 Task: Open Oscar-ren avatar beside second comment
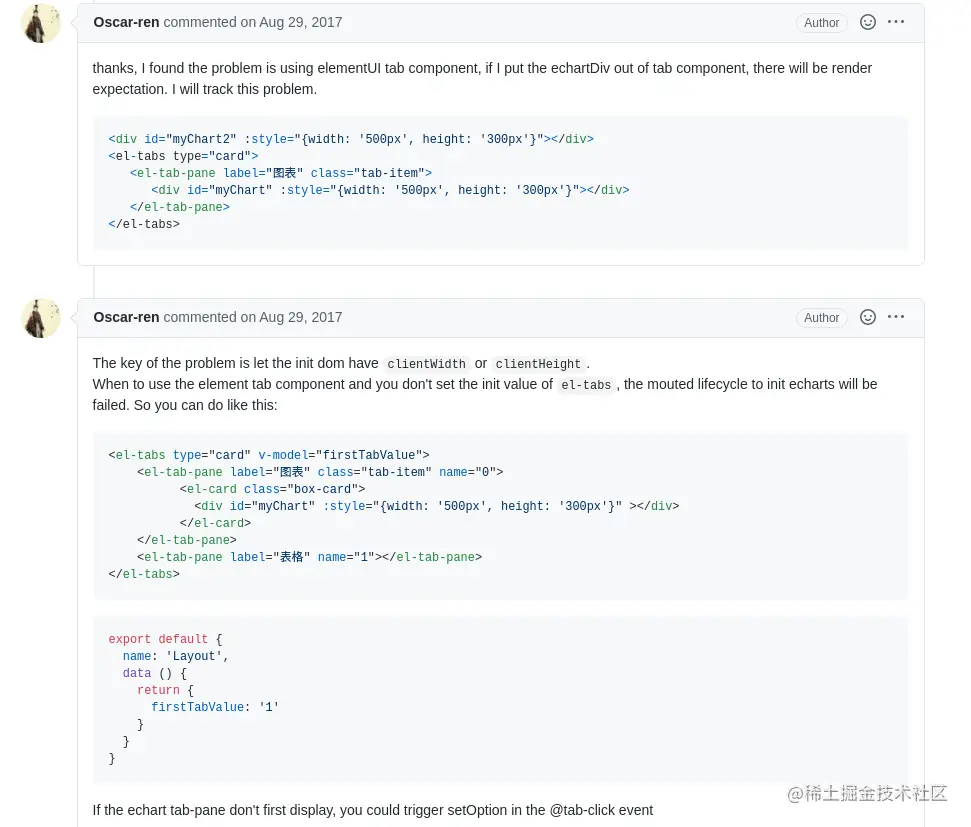[41, 318]
